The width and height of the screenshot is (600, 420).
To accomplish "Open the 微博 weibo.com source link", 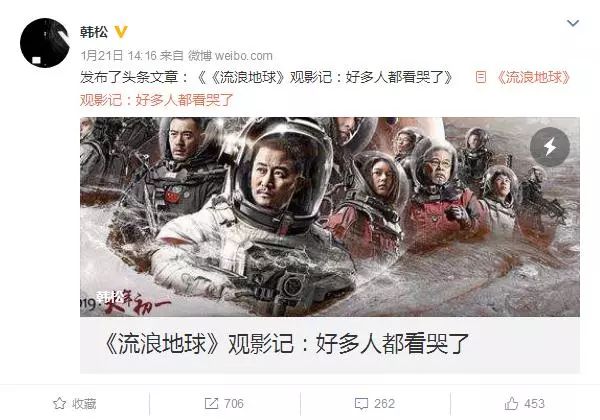I will [230, 55].
